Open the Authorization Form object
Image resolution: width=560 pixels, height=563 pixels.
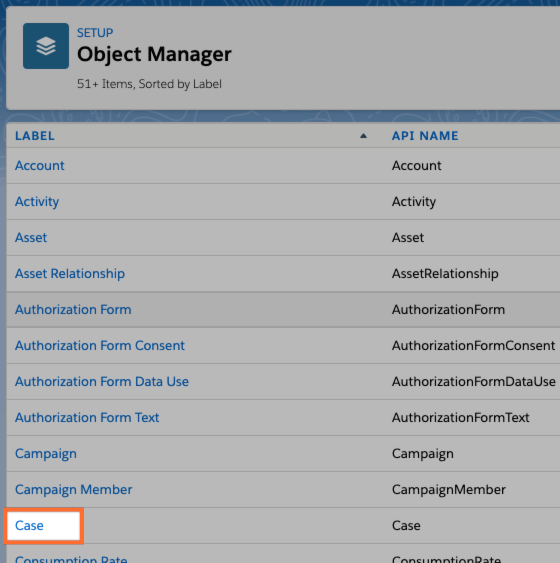(x=73, y=310)
